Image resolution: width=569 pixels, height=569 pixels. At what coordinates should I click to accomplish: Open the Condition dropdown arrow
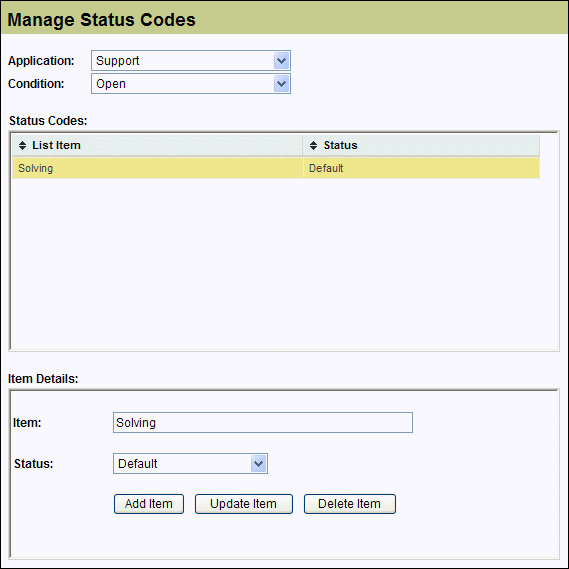[x=281, y=84]
